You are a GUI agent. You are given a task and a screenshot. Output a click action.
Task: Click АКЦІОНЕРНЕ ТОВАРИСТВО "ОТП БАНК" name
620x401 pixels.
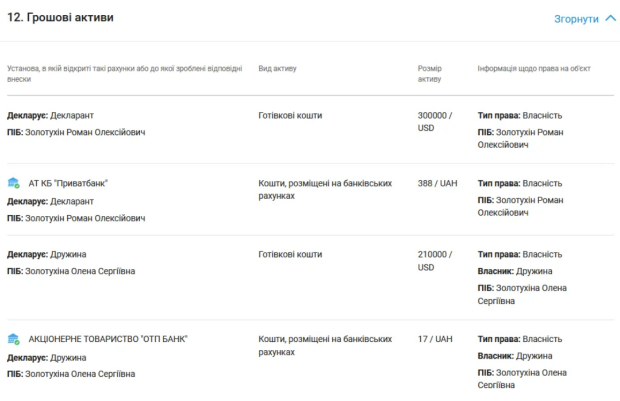click(x=108, y=339)
